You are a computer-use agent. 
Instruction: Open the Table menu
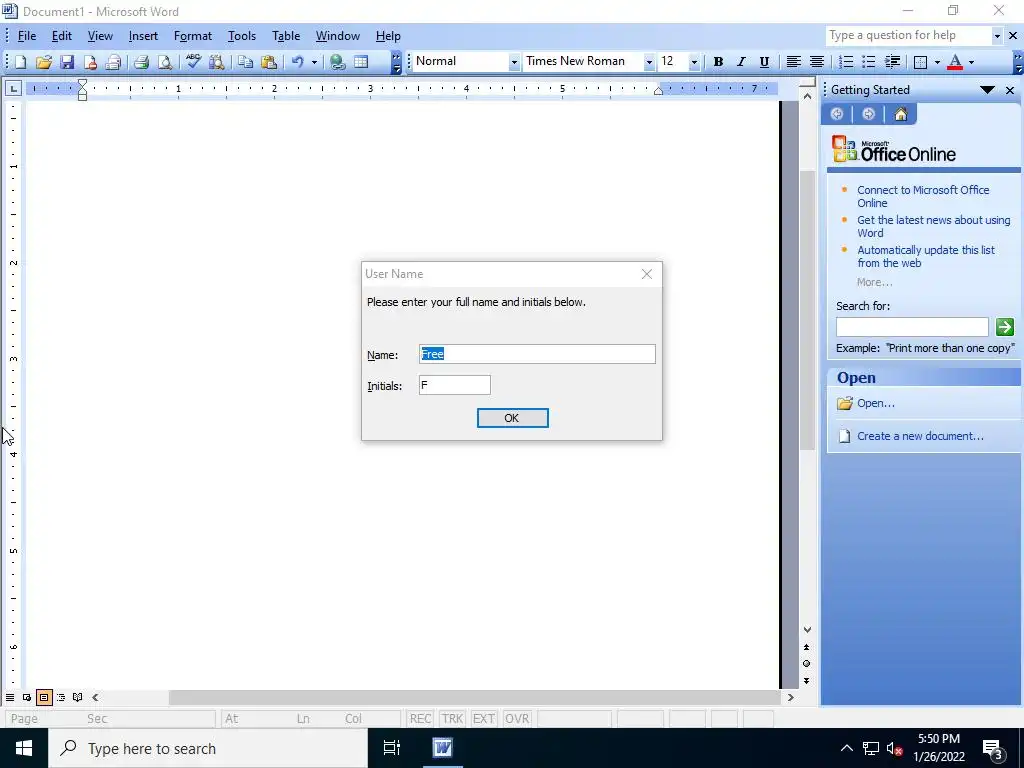(286, 36)
